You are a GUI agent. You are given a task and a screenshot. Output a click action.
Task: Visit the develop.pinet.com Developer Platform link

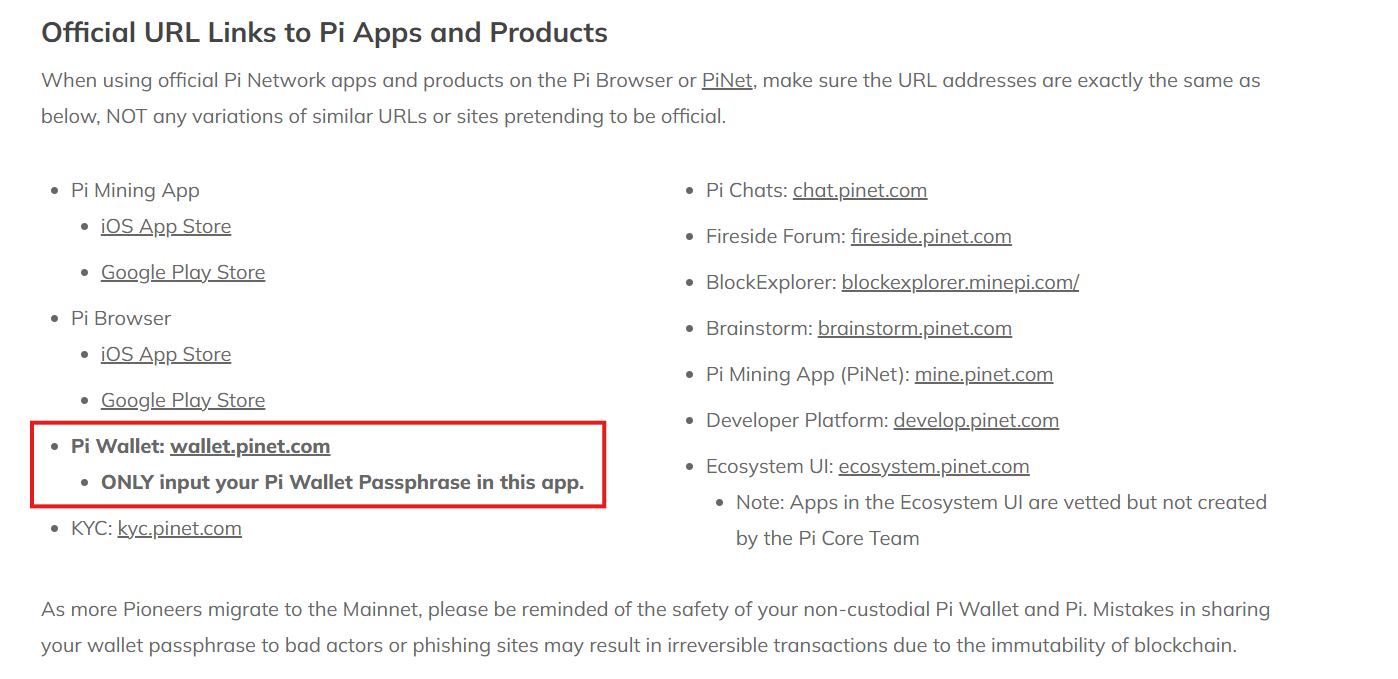[x=976, y=421]
